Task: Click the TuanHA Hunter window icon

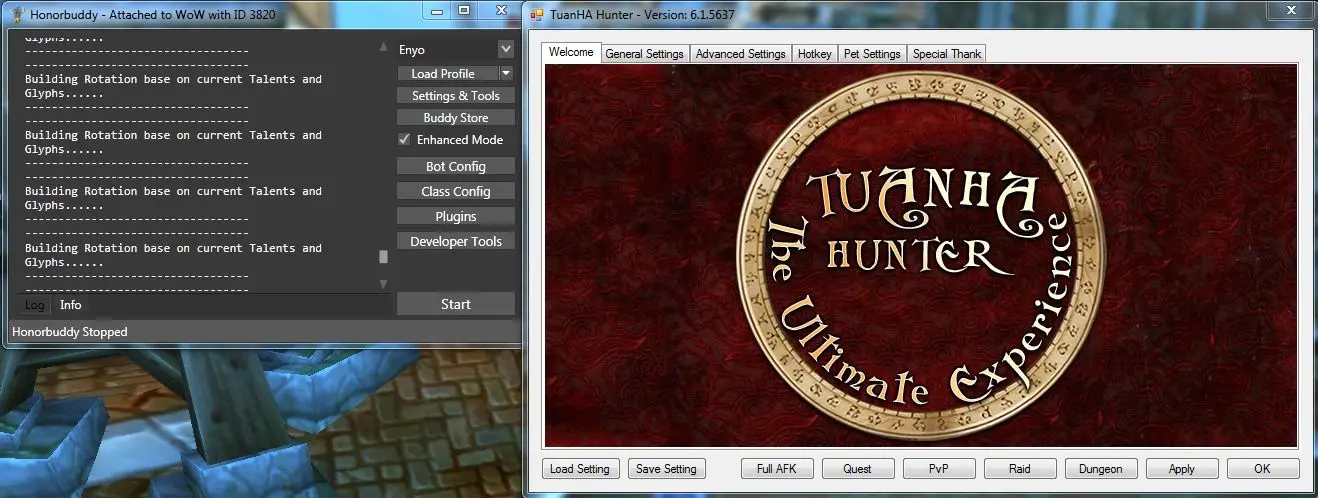Action: click(x=537, y=15)
